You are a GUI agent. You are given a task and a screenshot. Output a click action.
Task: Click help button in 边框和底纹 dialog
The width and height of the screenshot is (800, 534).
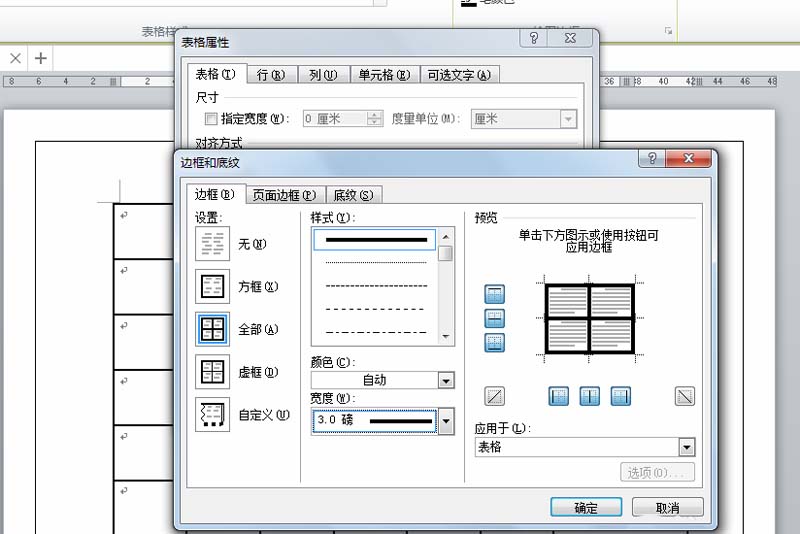652,158
